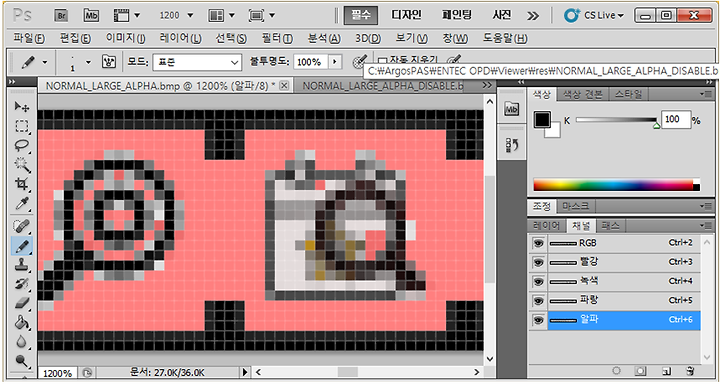The height and width of the screenshot is (386, 720).
Task: Open the brush preset picker arrow
Action: [x=88, y=62]
